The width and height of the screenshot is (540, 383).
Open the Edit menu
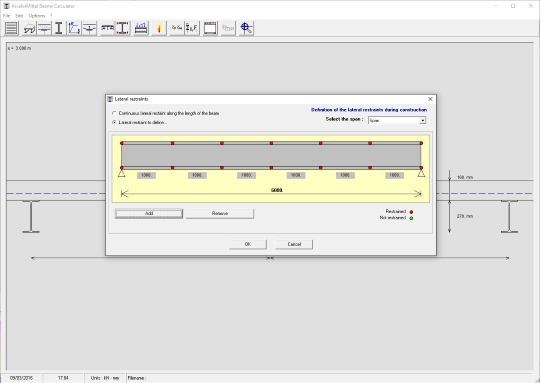(x=19, y=16)
